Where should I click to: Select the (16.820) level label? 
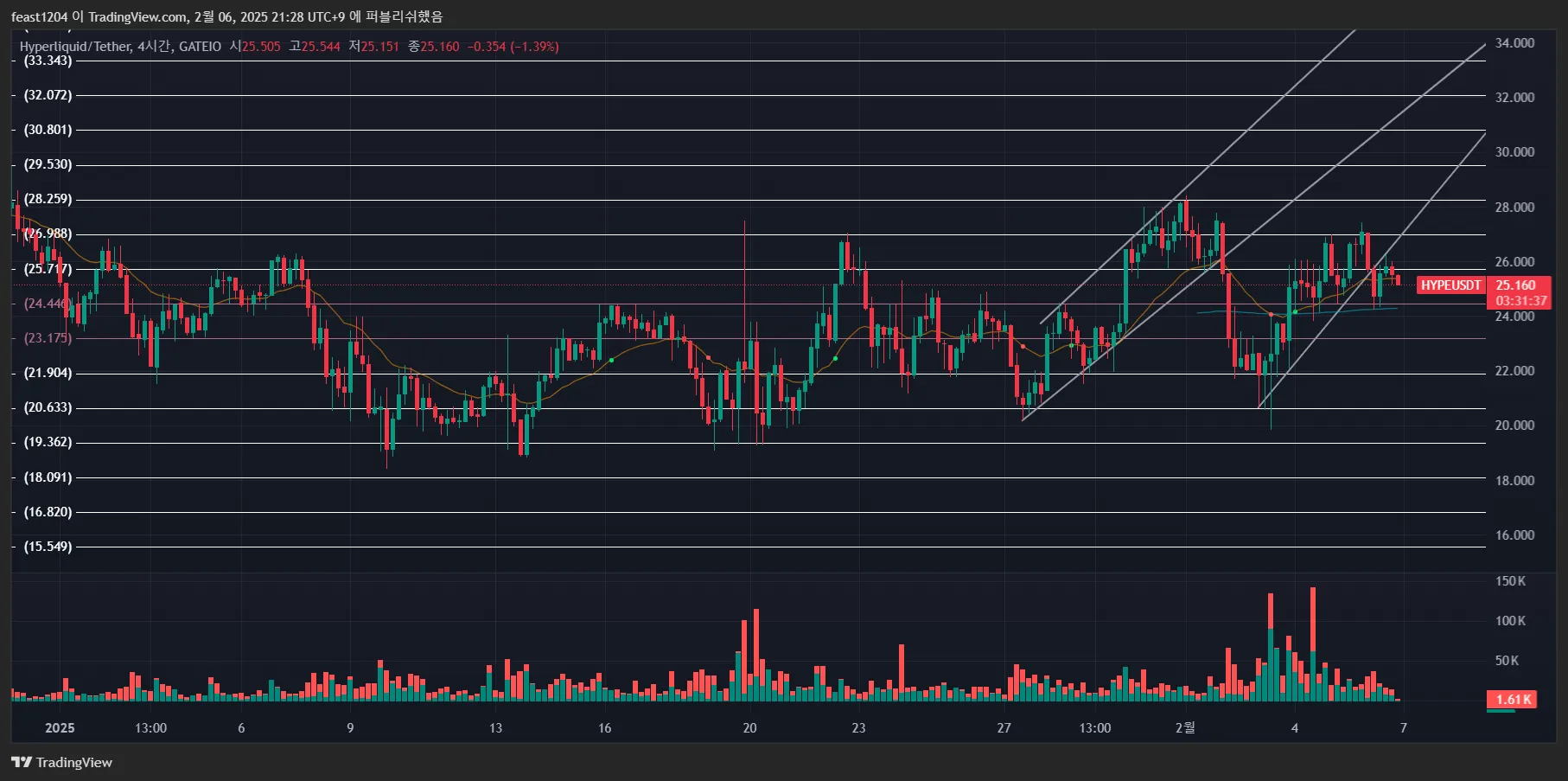coord(48,512)
